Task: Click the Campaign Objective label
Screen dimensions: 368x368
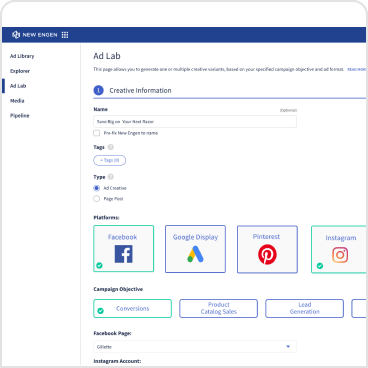Action: pos(118,289)
